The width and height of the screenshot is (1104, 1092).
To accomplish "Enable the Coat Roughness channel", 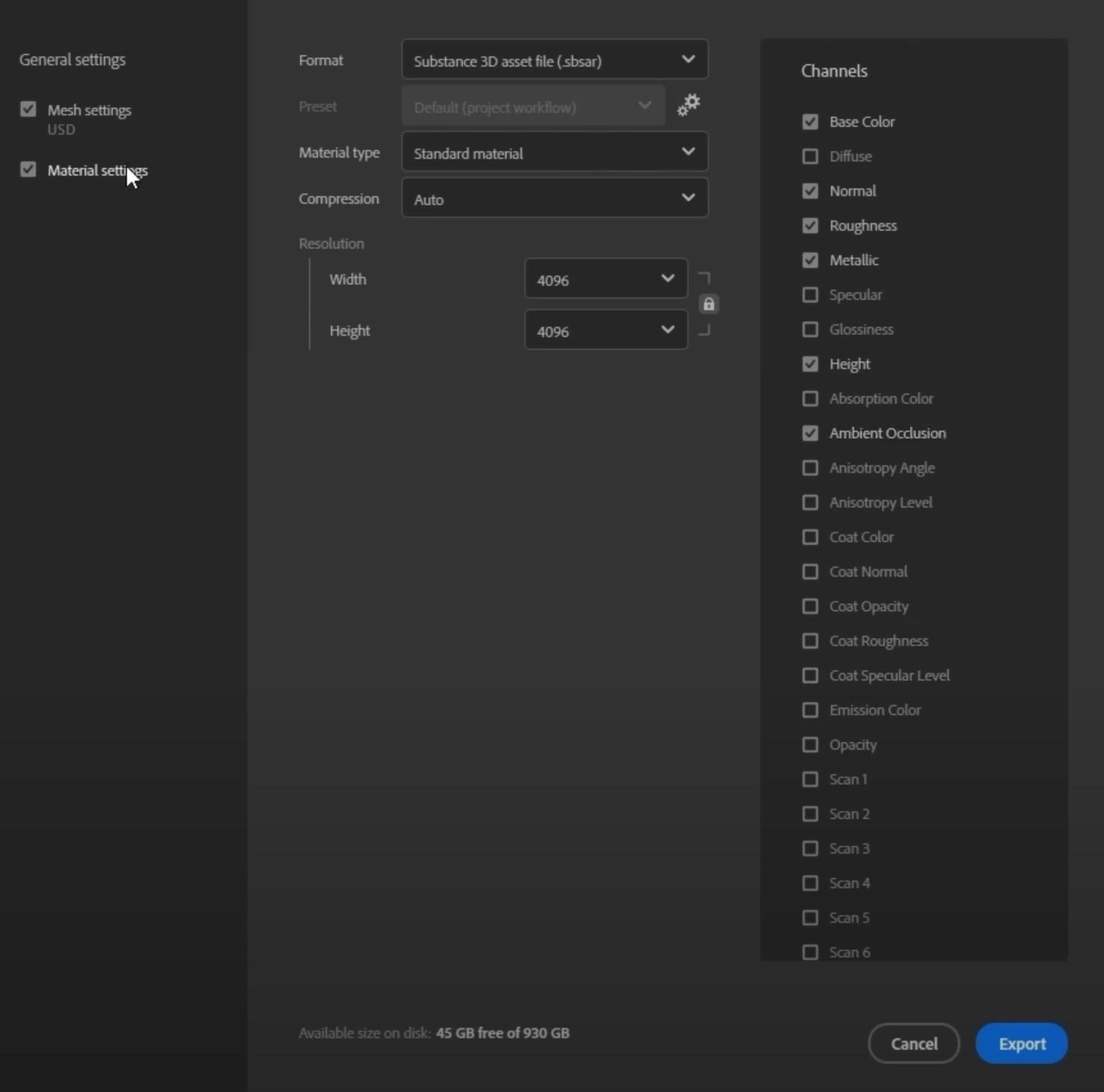I will click(810, 641).
